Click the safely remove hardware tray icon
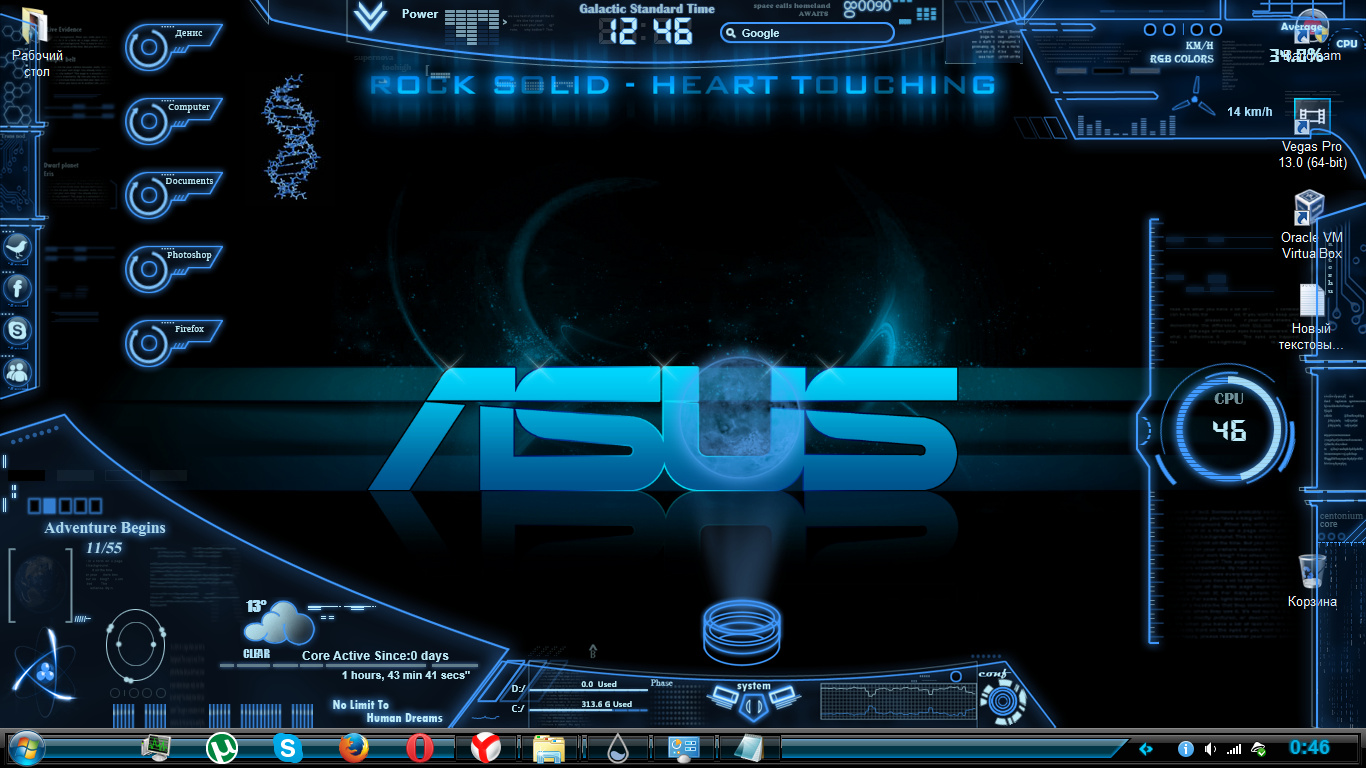 [x=1260, y=748]
